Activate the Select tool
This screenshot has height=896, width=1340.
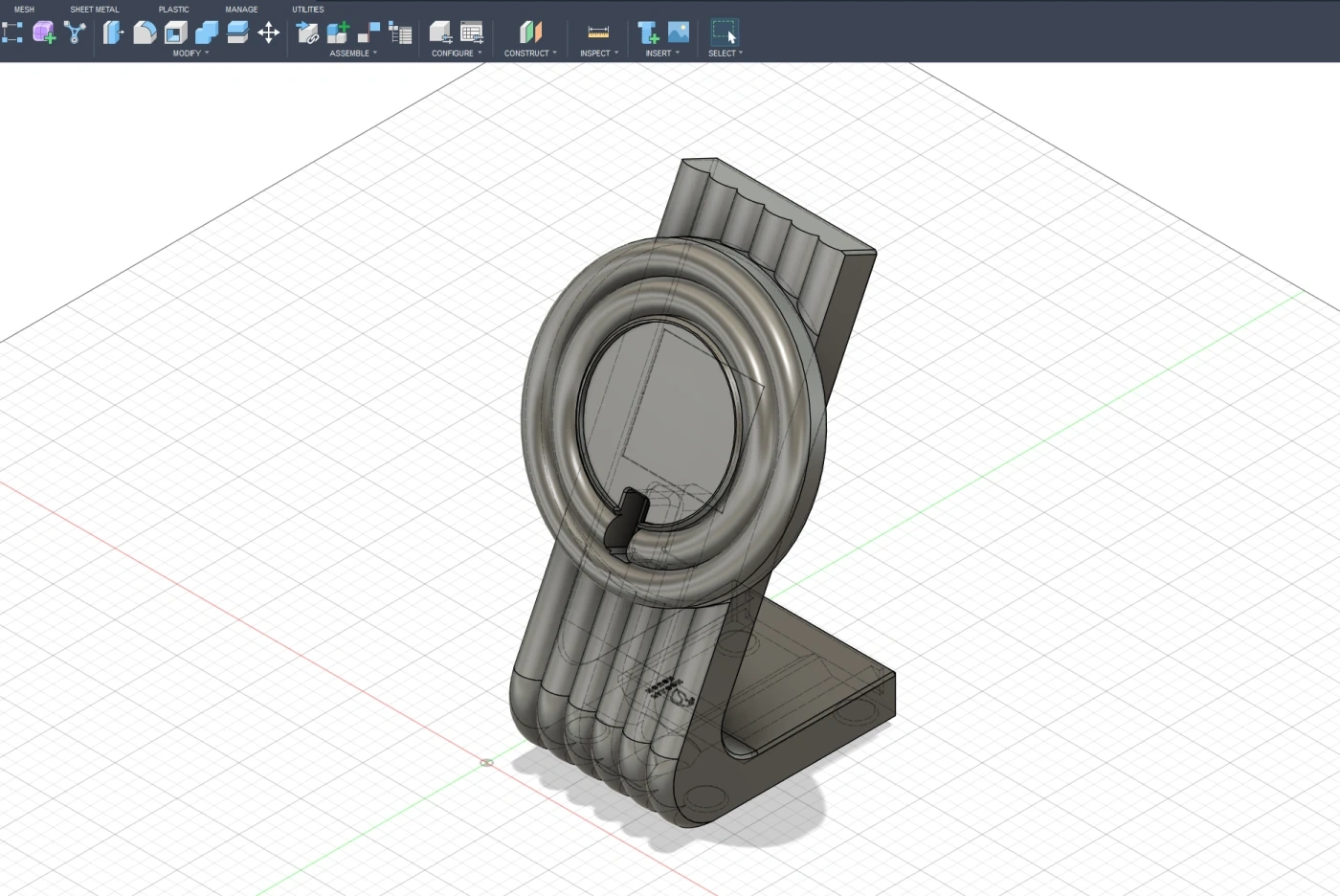point(725,33)
